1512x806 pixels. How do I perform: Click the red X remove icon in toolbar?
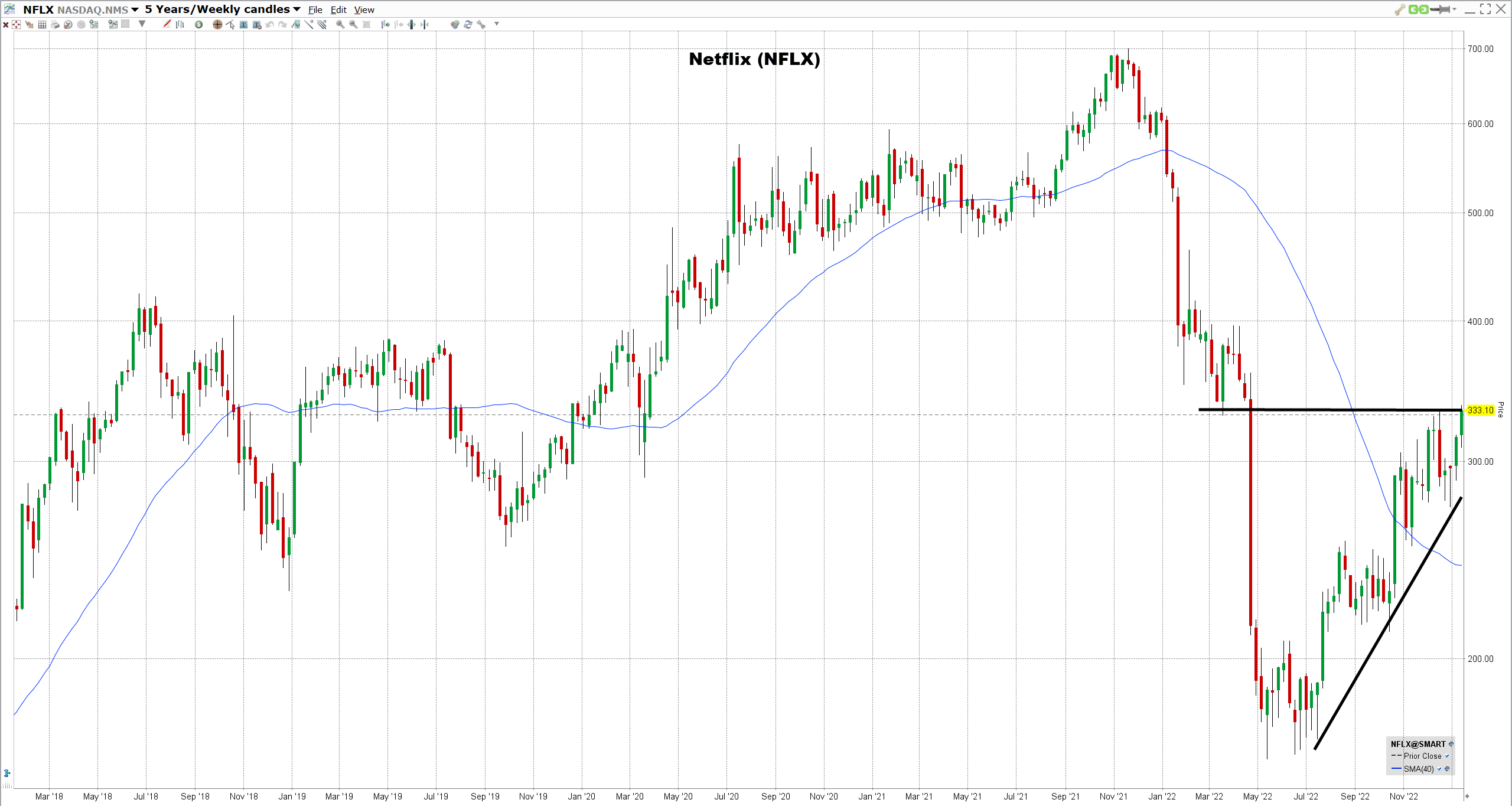coord(6,24)
